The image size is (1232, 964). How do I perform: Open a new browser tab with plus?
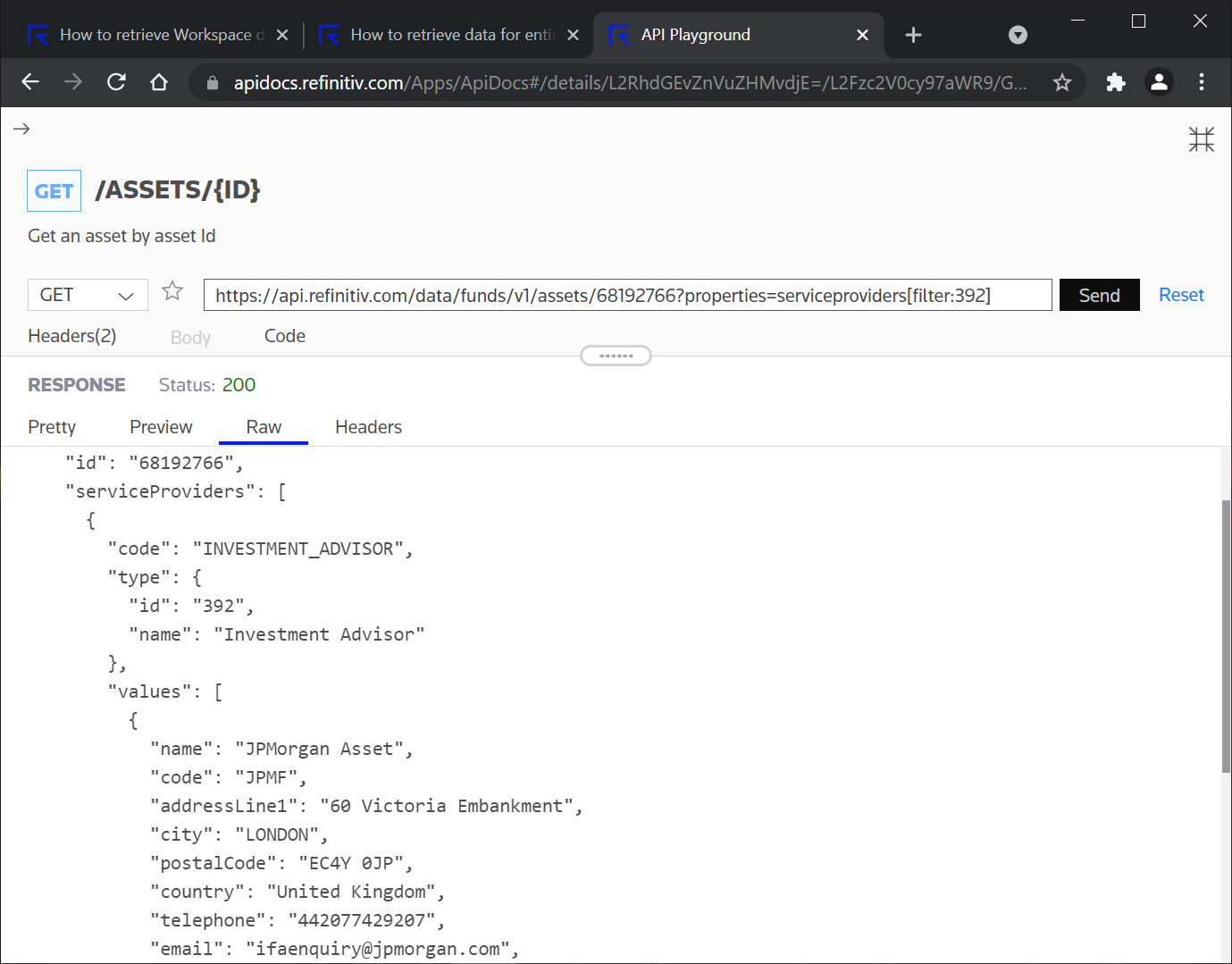tap(913, 35)
